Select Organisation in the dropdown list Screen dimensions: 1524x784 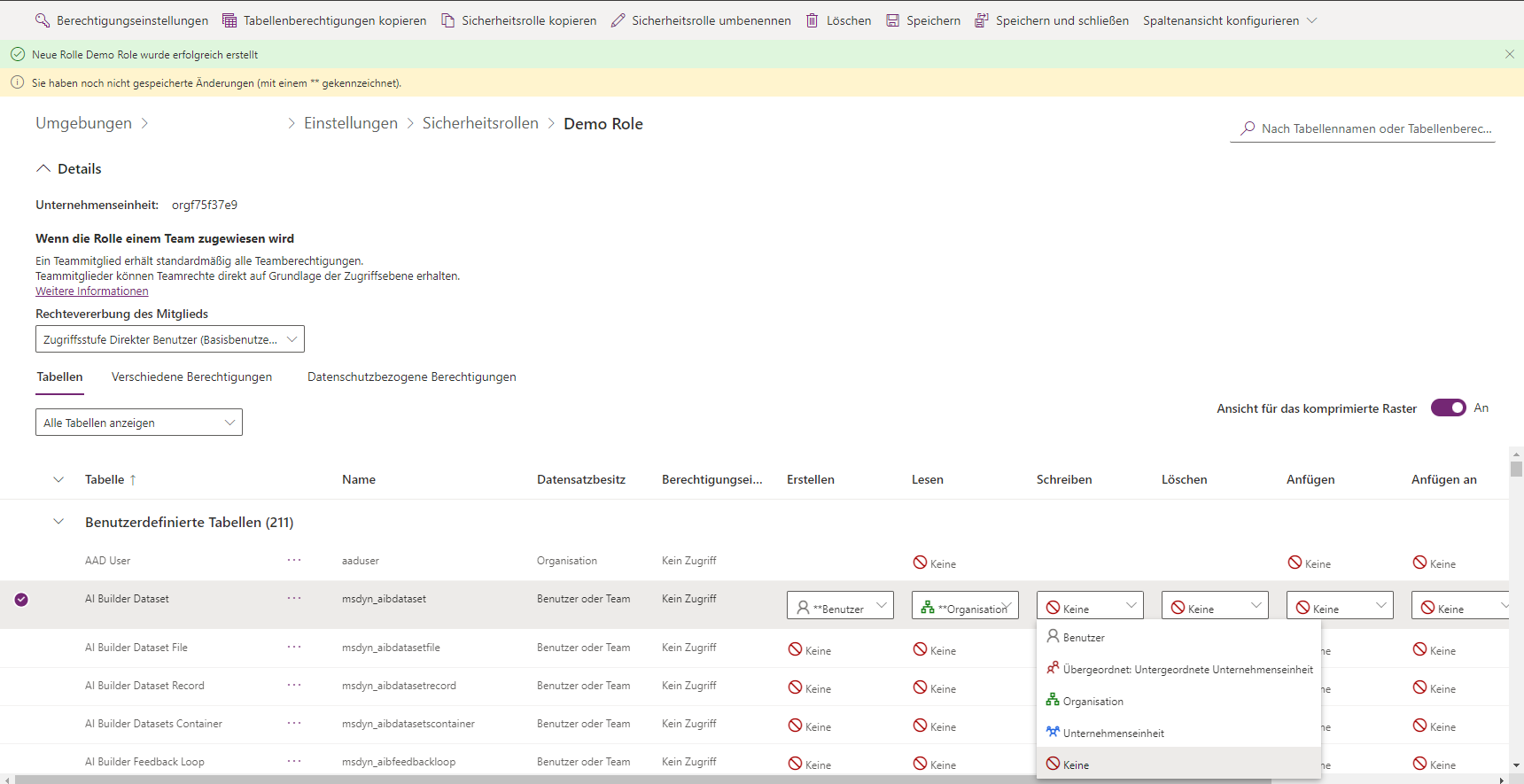(1178, 701)
